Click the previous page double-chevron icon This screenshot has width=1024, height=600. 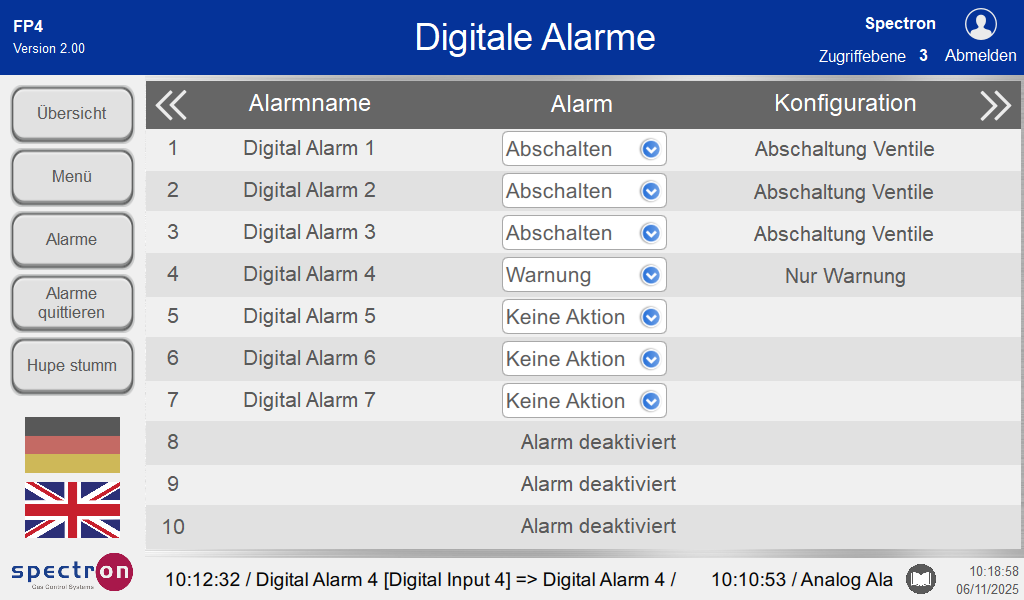coord(171,104)
